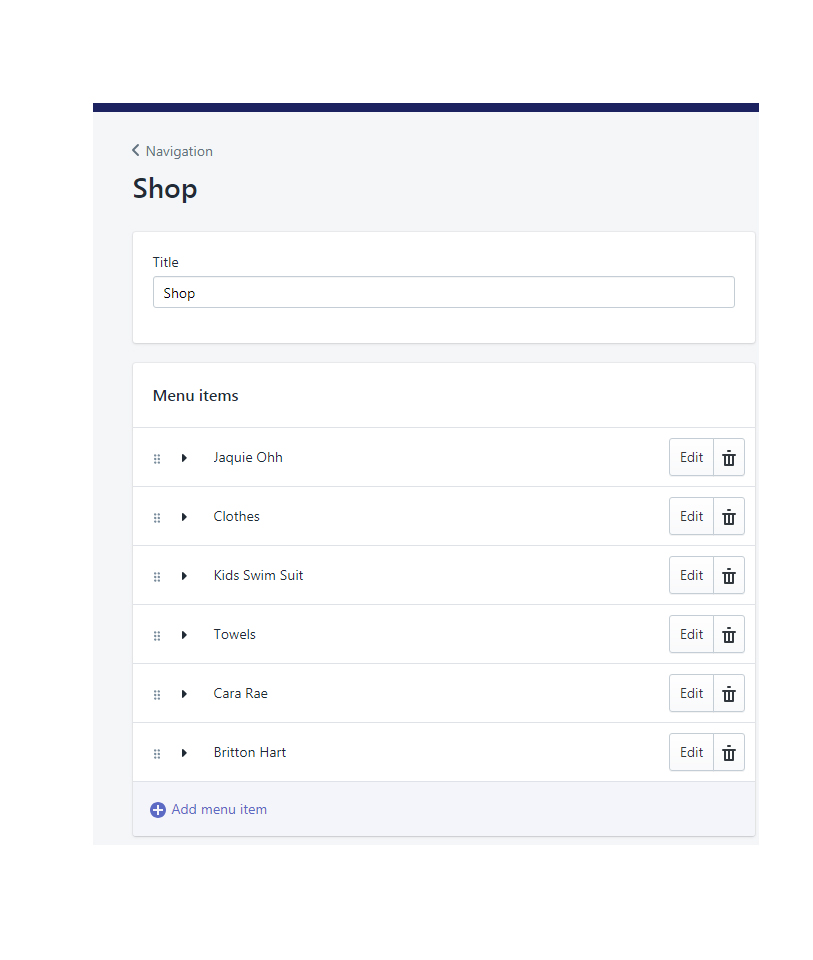The height and width of the screenshot is (960, 813).
Task: Expand the Jaquie Ohh submenu arrow
Action: coord(184,458)
